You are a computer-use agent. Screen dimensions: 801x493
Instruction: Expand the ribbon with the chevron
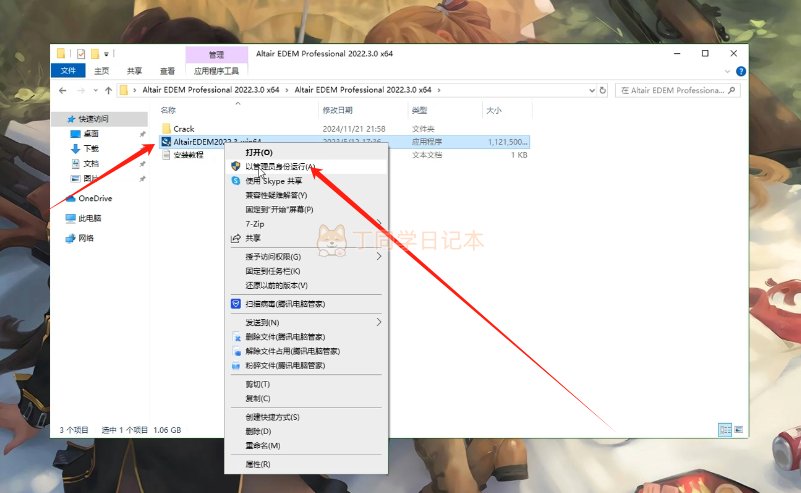pos(727,72)
